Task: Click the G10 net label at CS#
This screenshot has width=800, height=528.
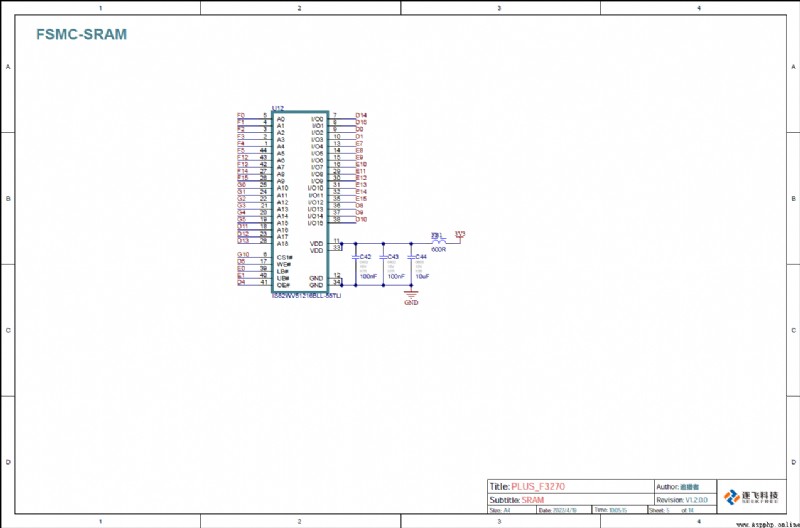Action: (x=243, y=254)
